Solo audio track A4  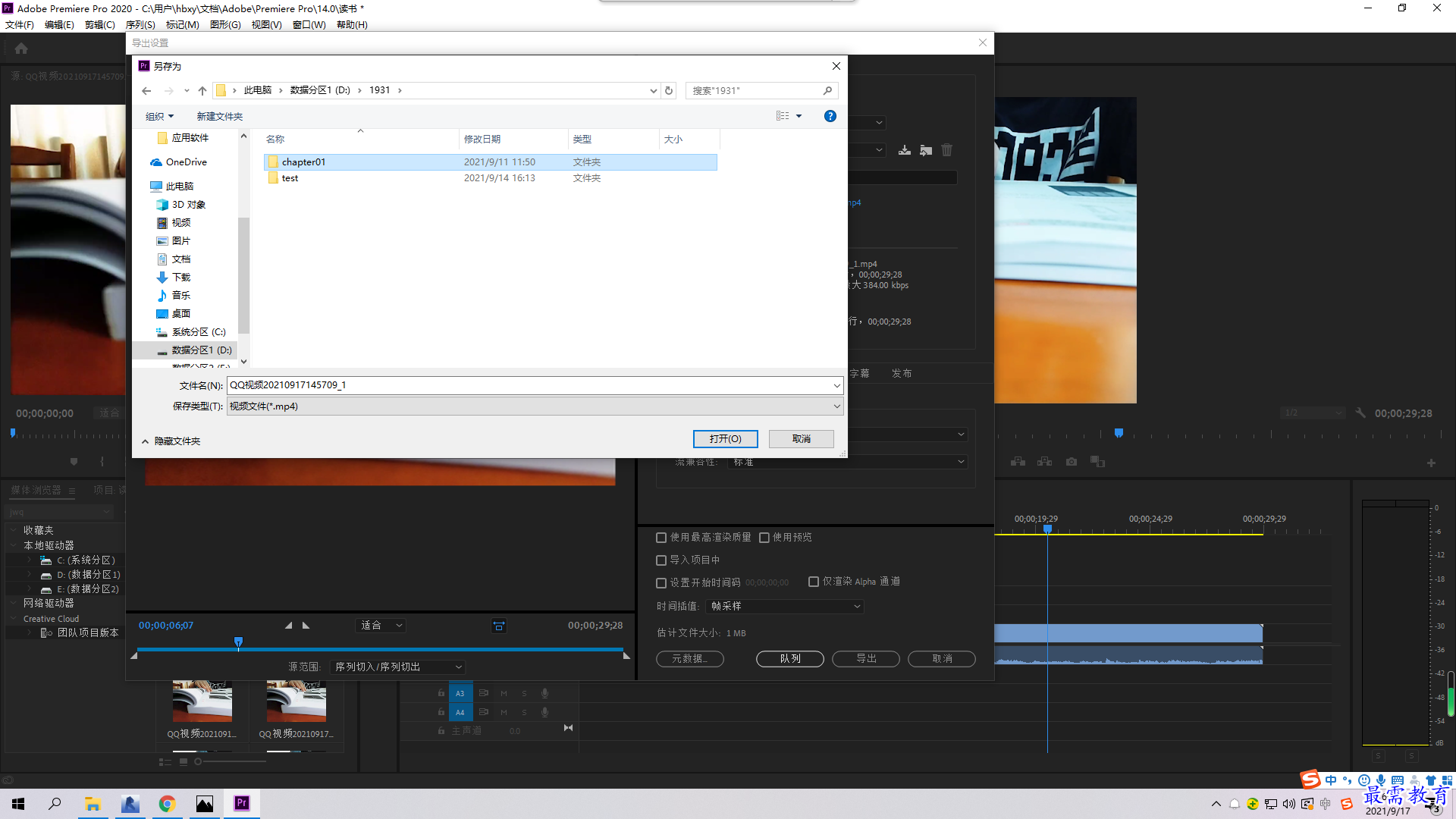524,712
